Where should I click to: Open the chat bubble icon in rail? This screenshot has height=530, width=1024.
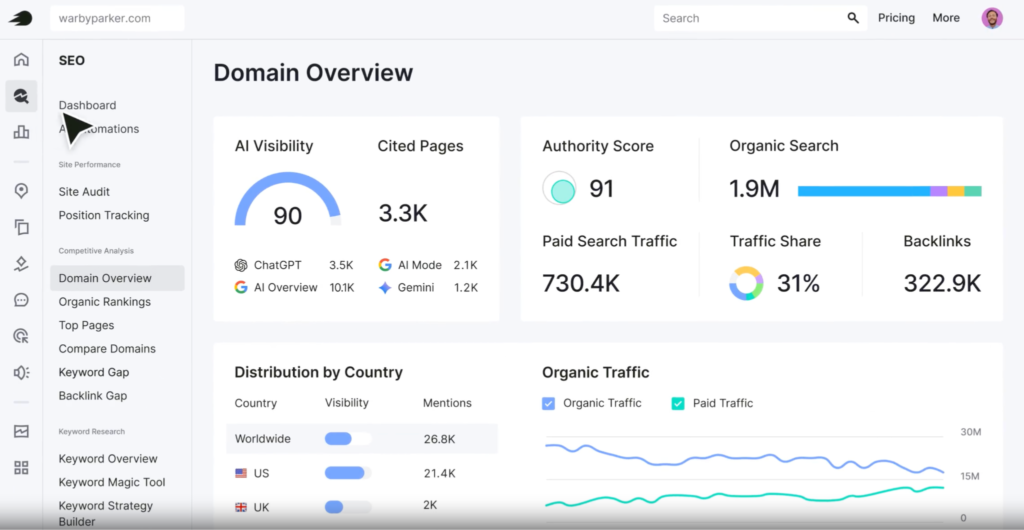(22, 300)
